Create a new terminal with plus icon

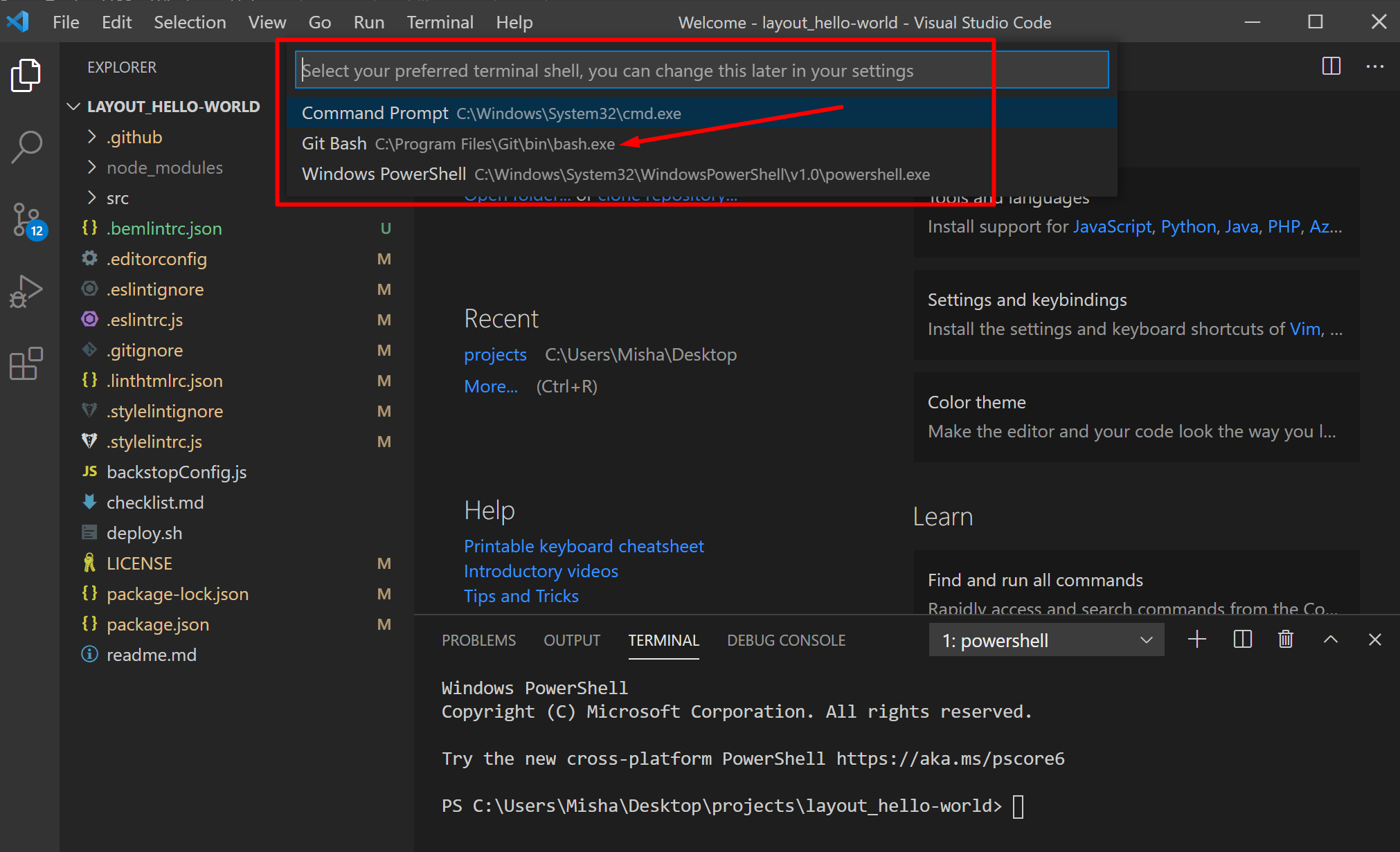point(1196,640)
